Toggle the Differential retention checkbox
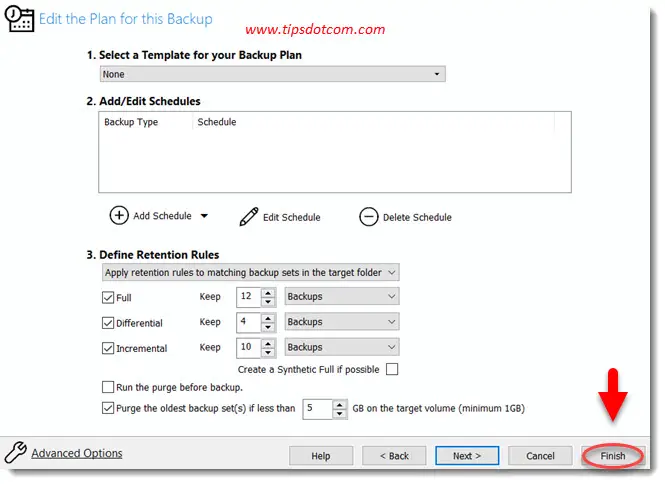The width and height of the screenshot is (665, 484). point(108,322)
